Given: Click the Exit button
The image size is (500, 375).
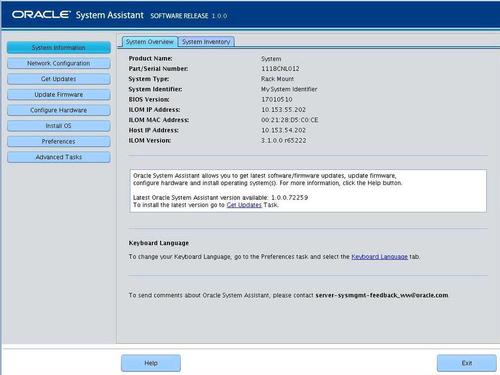Looking at the screenshot, I should 467,363.
